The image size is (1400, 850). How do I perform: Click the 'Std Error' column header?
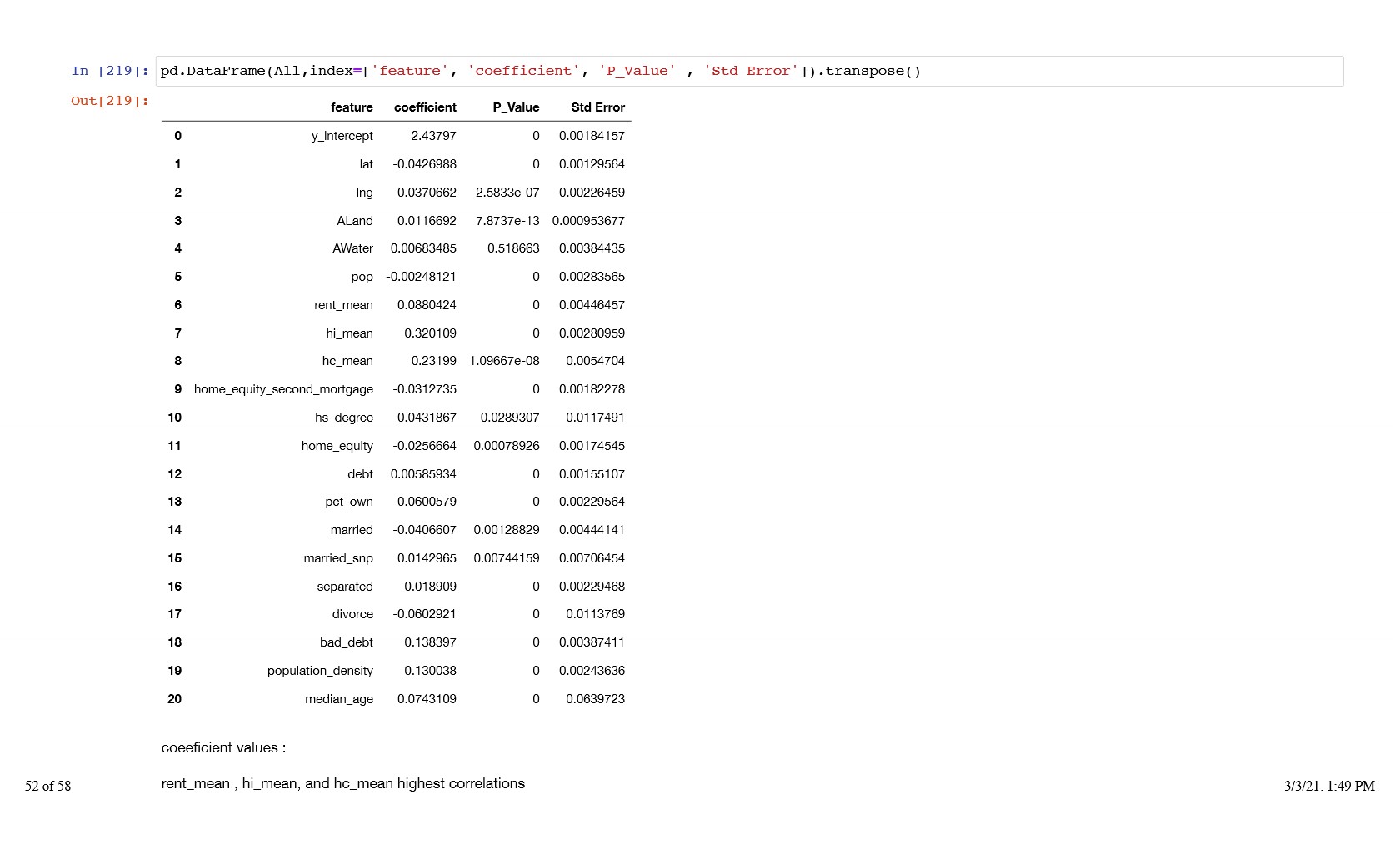(597, 107)
